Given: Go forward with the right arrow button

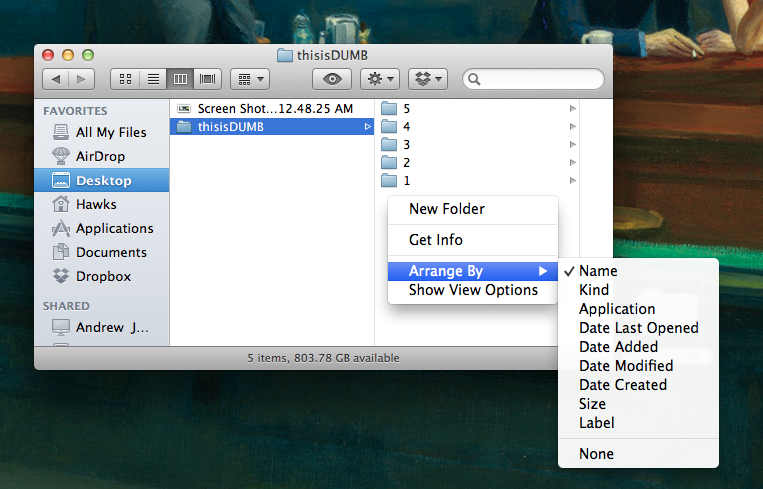Looking at the screenshot, I should coord(81,79).
